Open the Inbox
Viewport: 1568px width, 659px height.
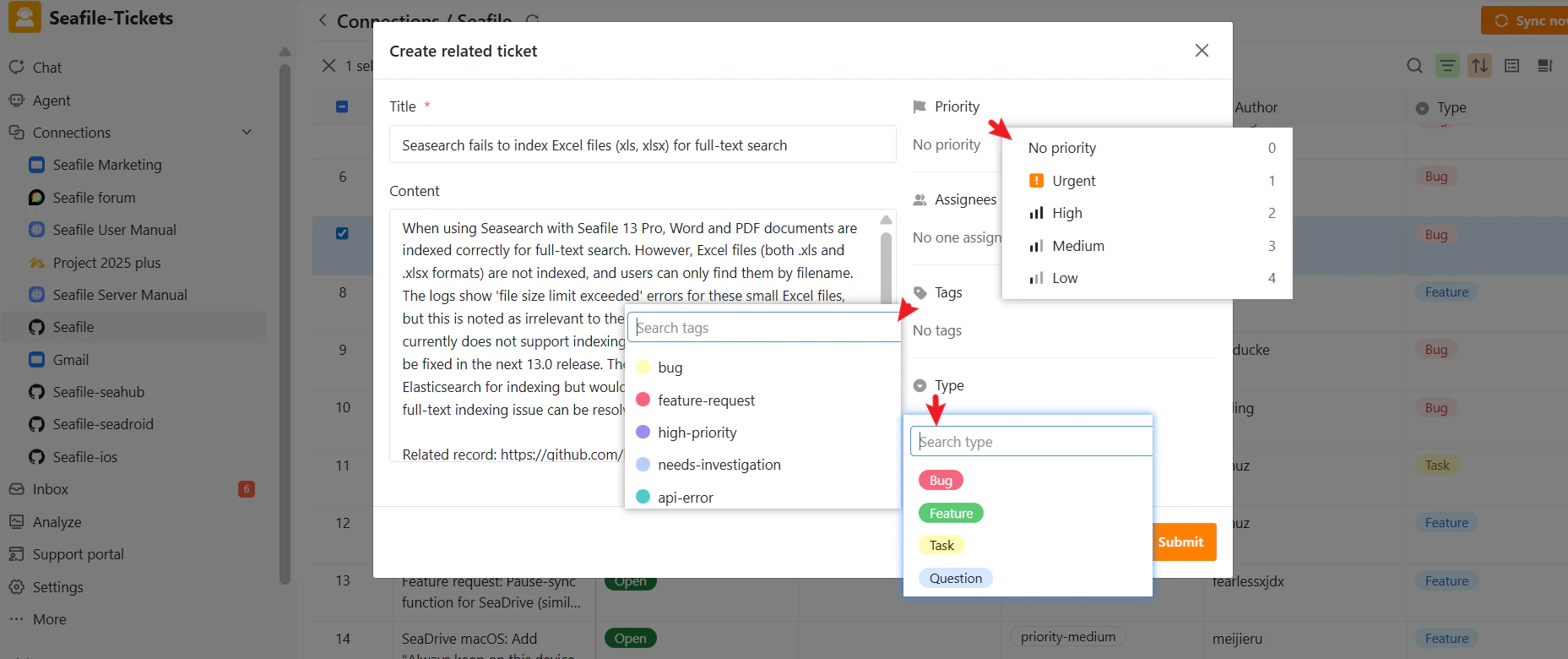51,489
